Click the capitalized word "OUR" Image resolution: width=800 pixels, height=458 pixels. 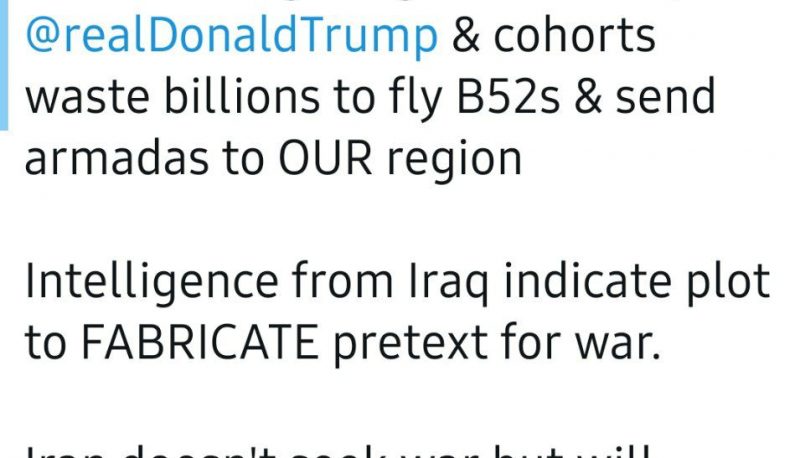click(326, 159)
